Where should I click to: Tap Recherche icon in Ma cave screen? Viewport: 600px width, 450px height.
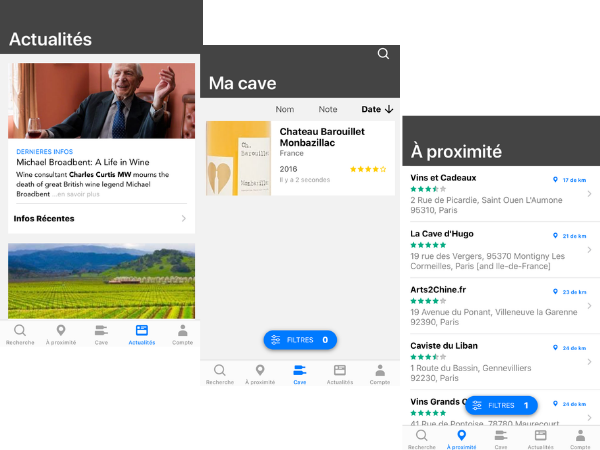point(220,370)
